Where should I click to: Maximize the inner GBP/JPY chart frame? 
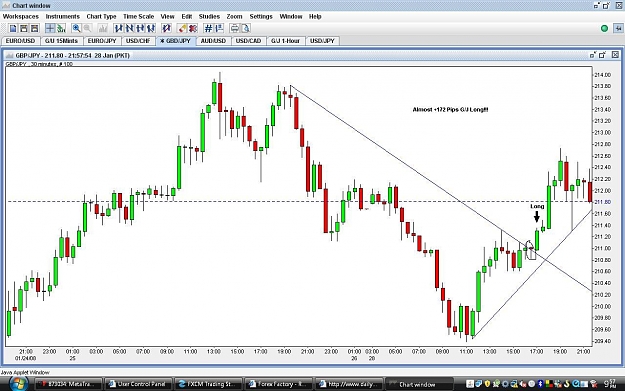coord(602,55)
